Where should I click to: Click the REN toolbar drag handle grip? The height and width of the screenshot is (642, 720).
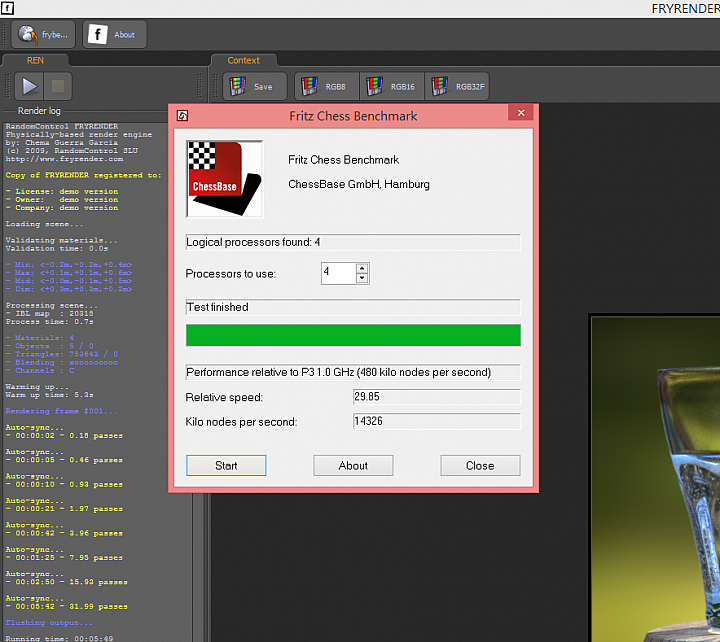(7, 86)
